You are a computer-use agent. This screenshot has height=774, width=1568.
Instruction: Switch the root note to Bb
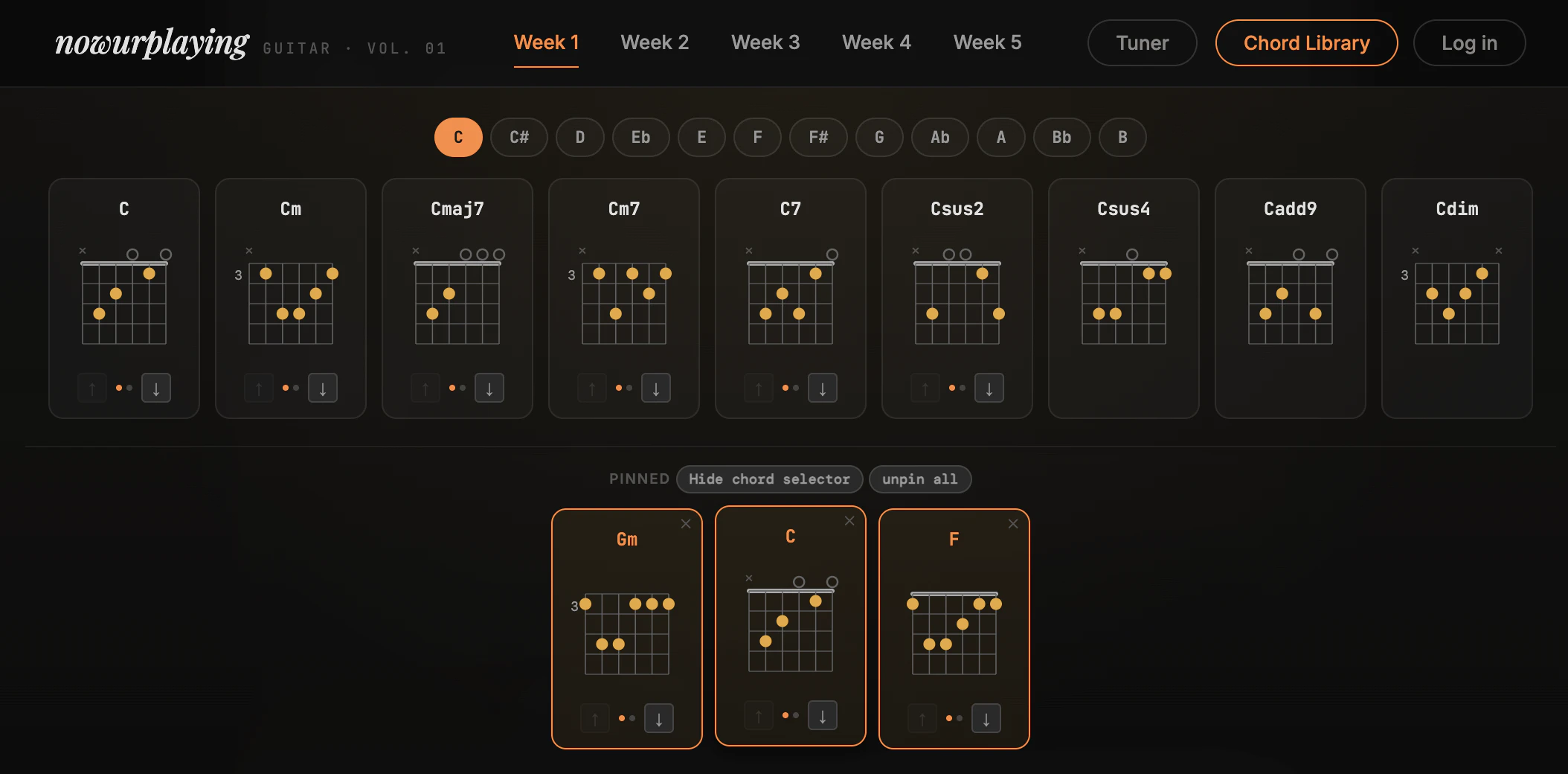[1061, 137]
